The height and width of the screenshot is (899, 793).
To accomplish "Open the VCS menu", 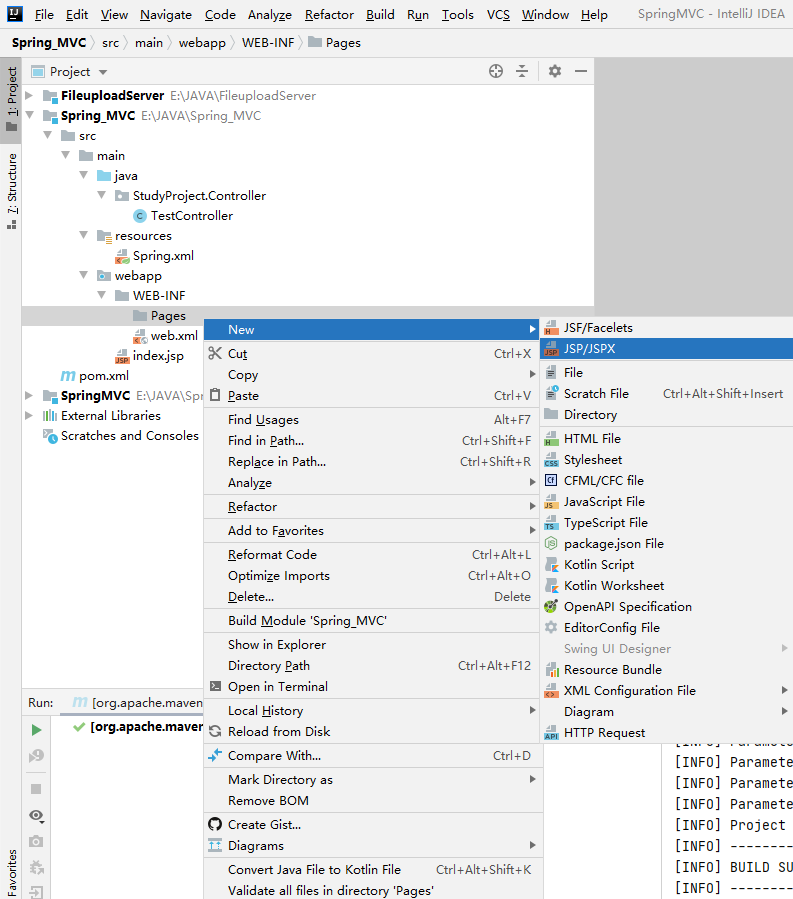I will (x=498, y=14).
